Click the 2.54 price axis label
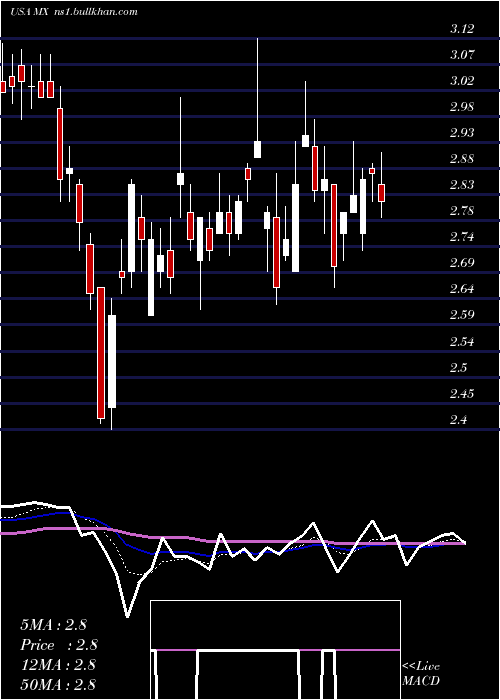The image size is (500, 700). pyautogui.click(x=461, y=342)
